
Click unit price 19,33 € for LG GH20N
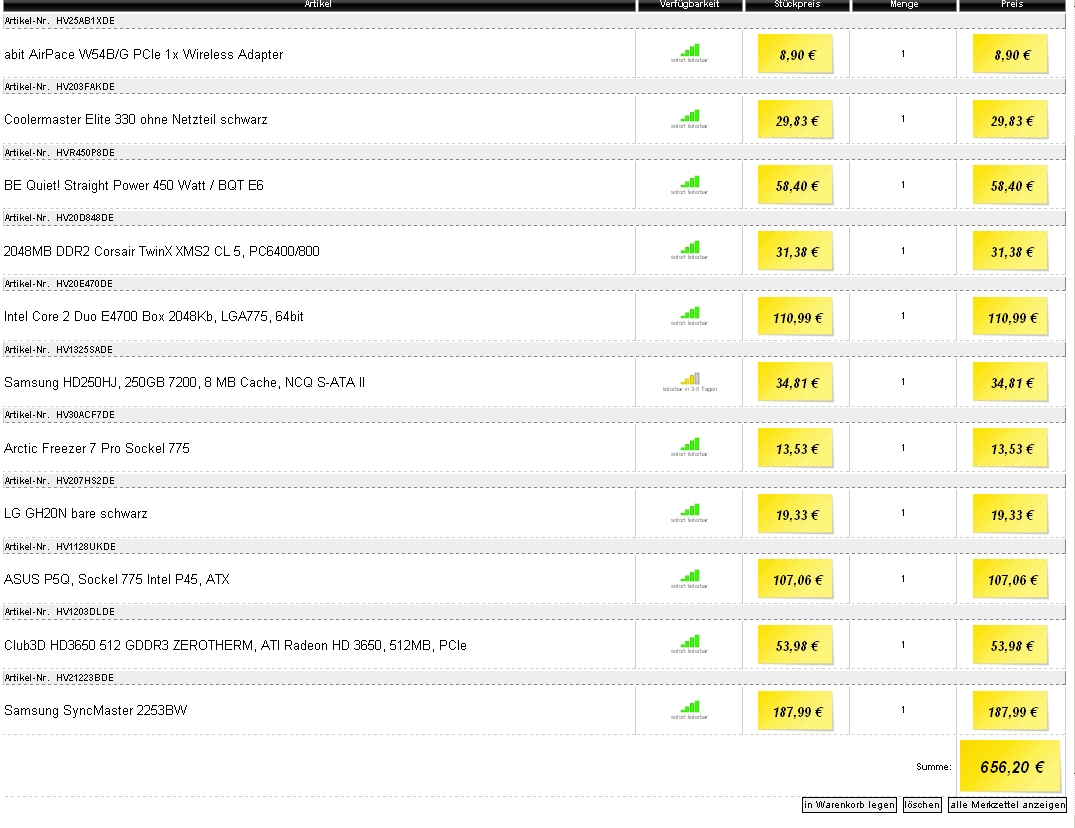click(795, 514)
